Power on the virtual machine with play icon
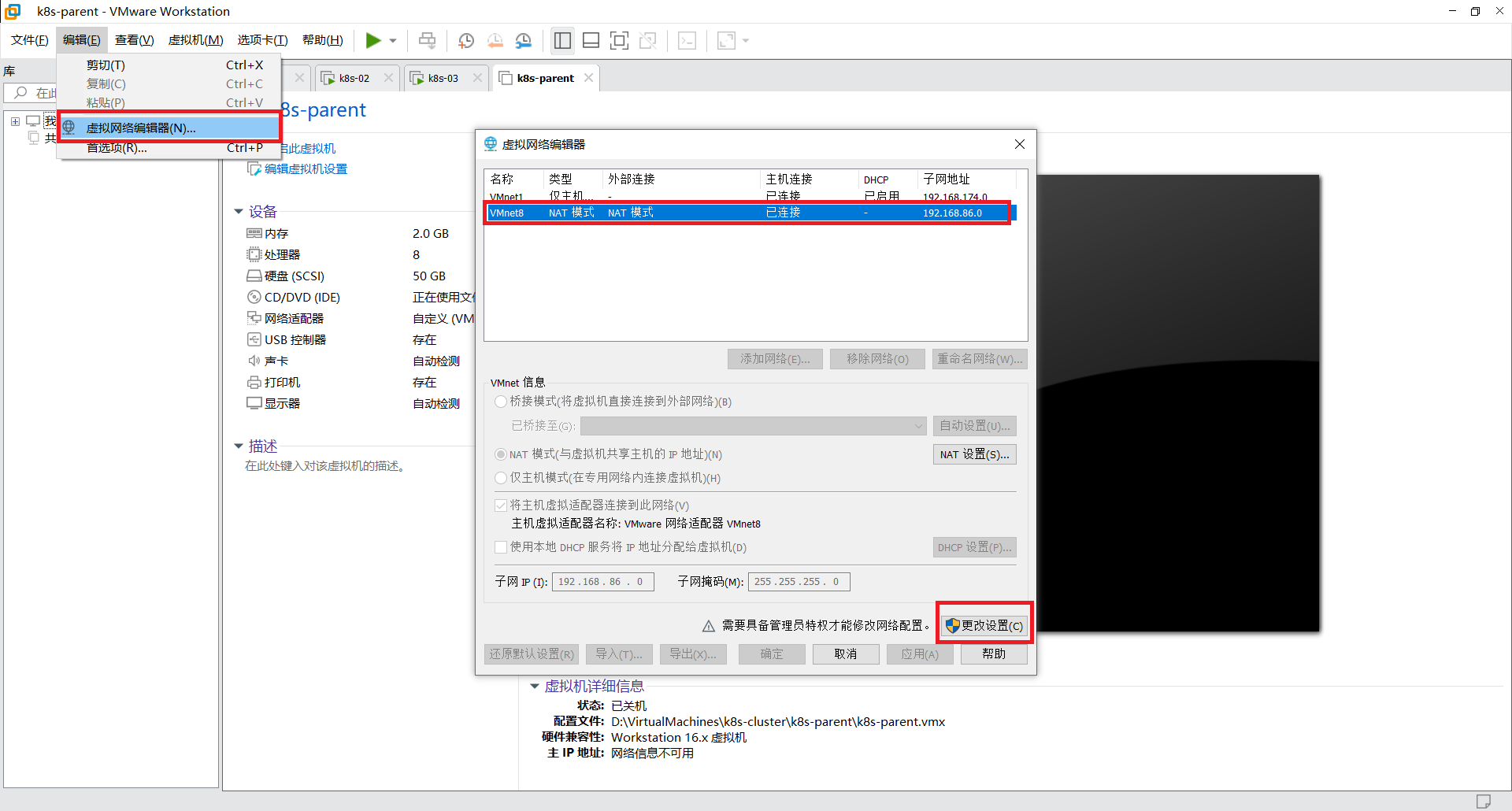The image size is (1512, 811). tap(373, 40)
